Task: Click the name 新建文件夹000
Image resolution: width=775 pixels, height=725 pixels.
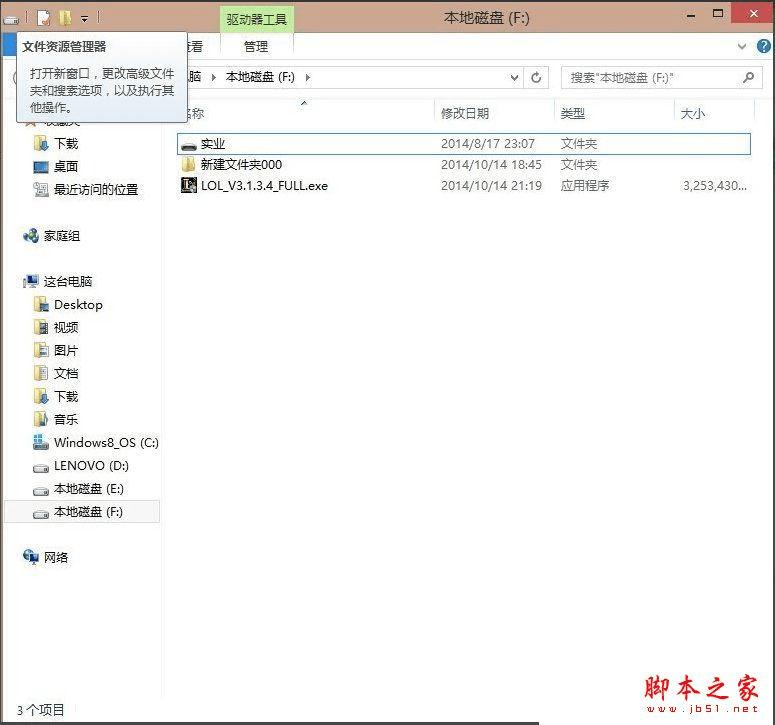Action: tap(241, 165)
